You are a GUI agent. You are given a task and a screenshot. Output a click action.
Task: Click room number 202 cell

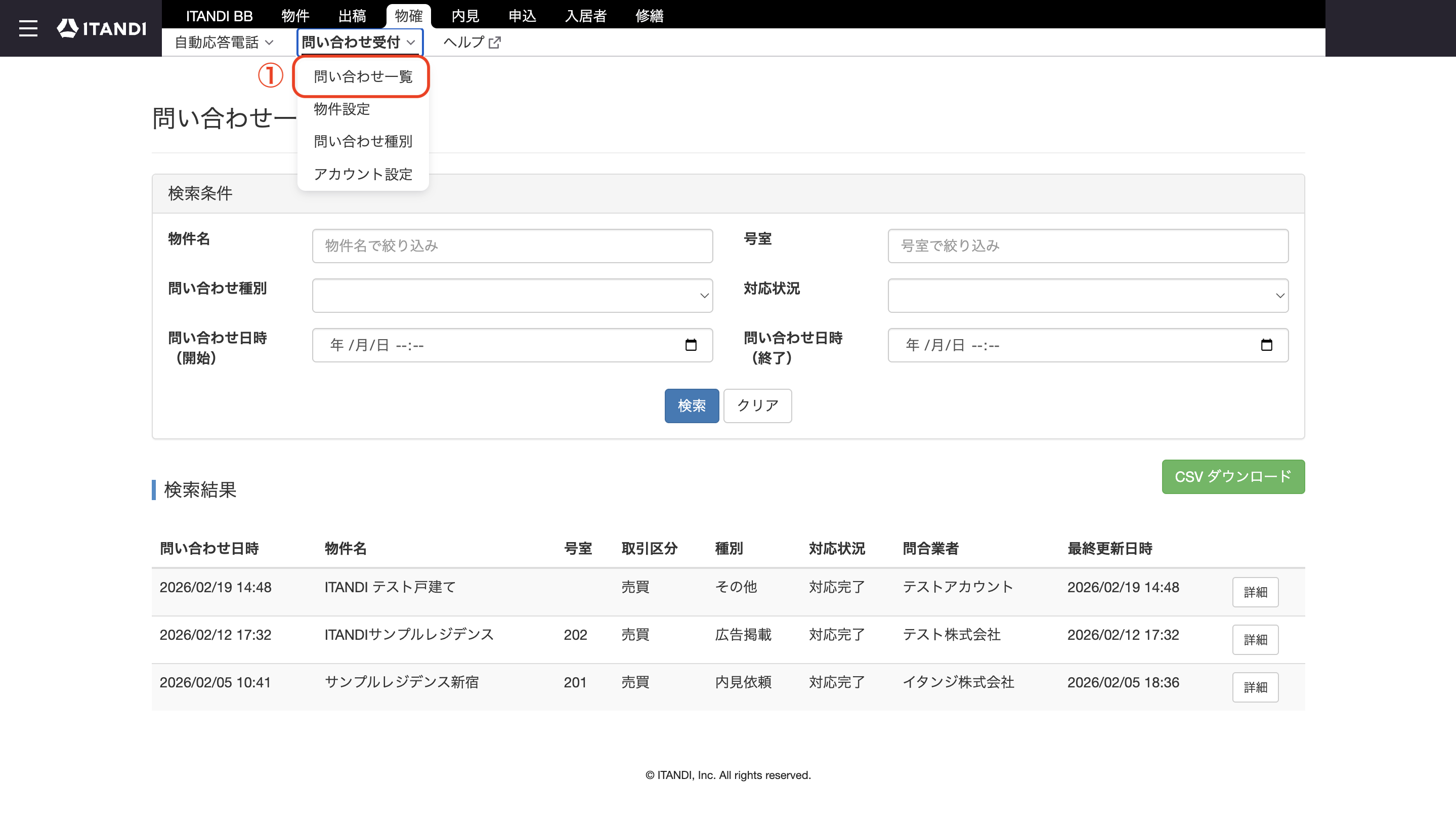pyautogui.click(x=575, y=634)
